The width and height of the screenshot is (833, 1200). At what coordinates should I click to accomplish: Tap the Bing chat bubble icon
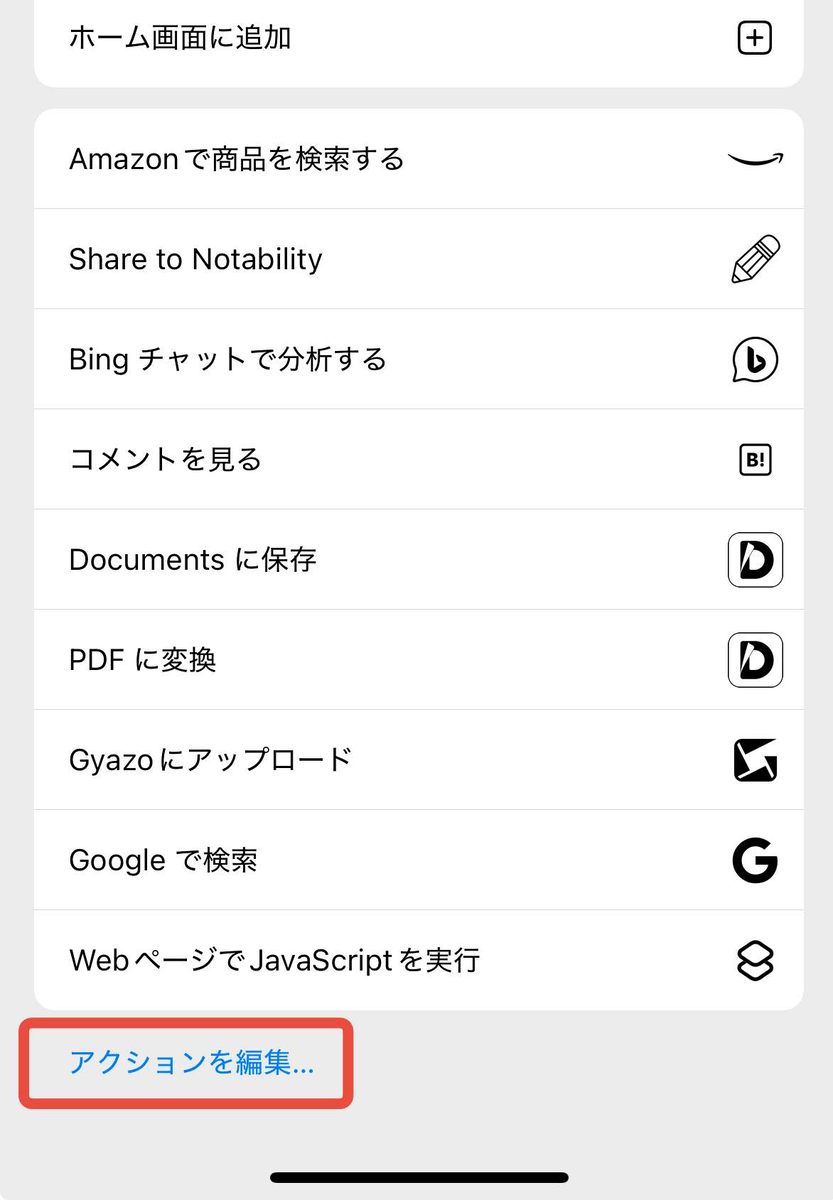[x=755, y=360]
